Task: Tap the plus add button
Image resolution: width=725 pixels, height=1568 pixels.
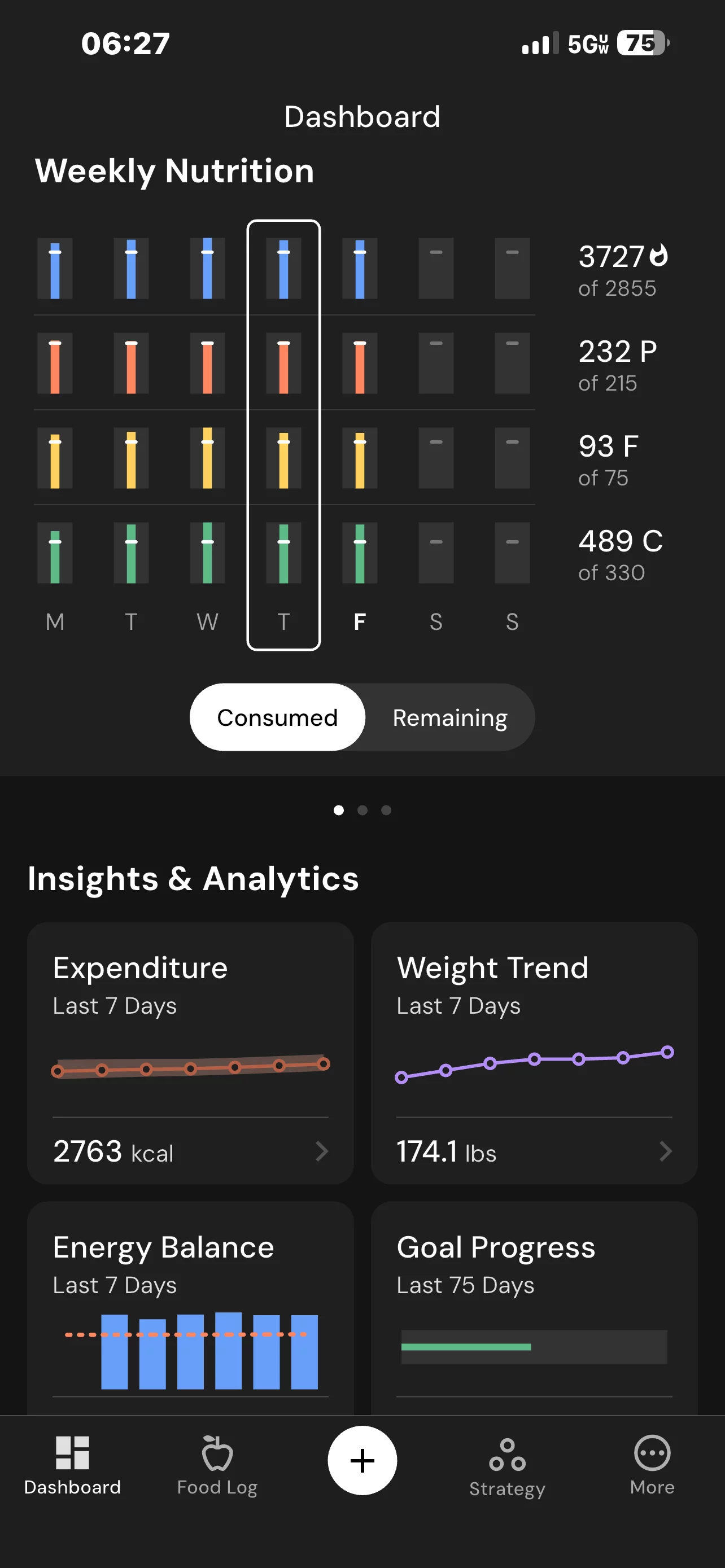Action: coord(362,1460)
